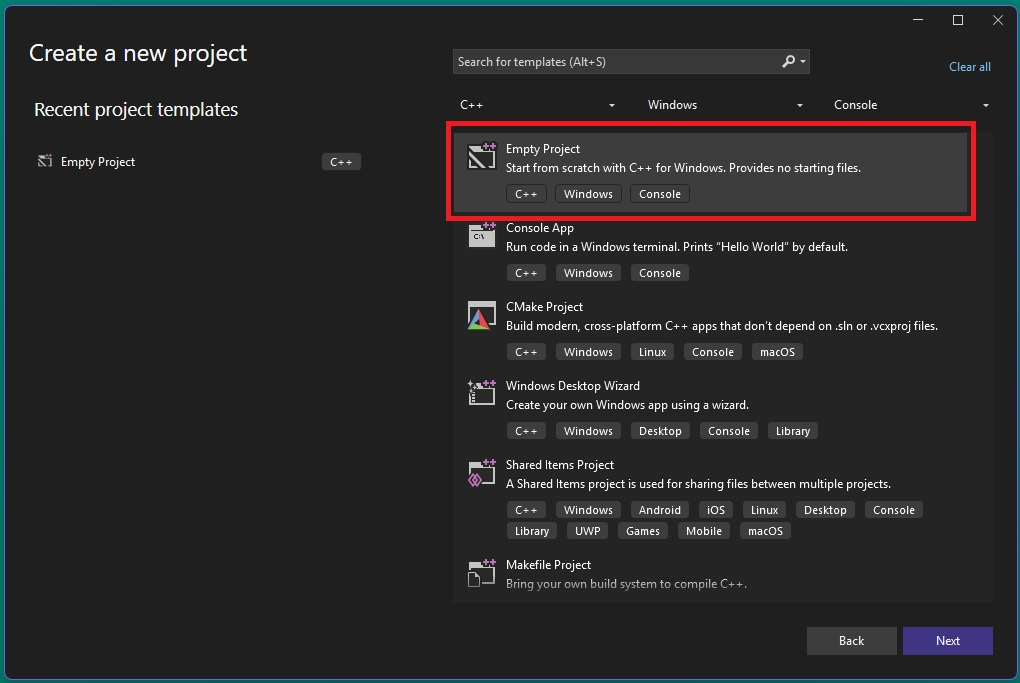Click the Makefile Project description text

coord(626,583)
